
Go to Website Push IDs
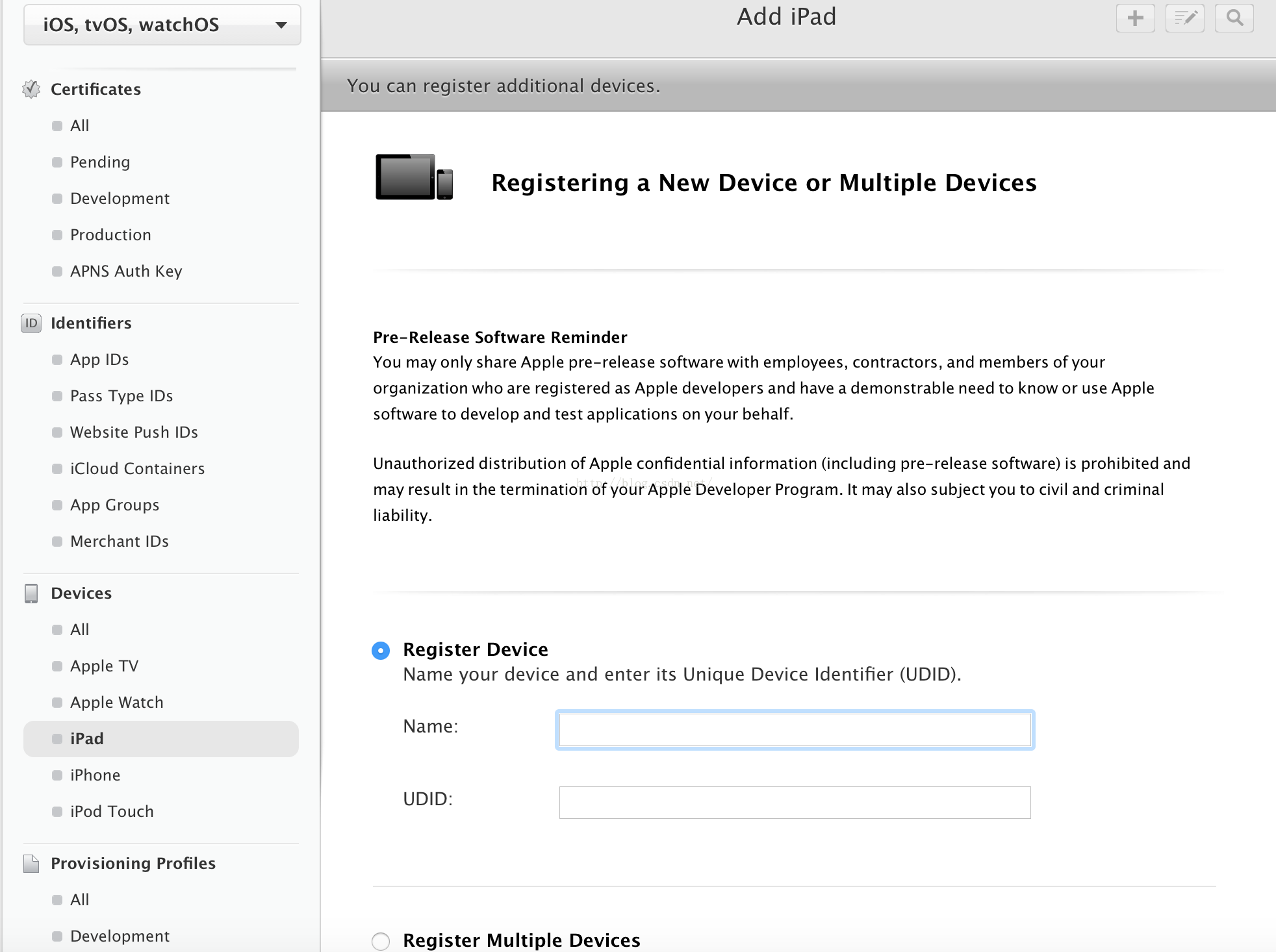coord(134,432)
